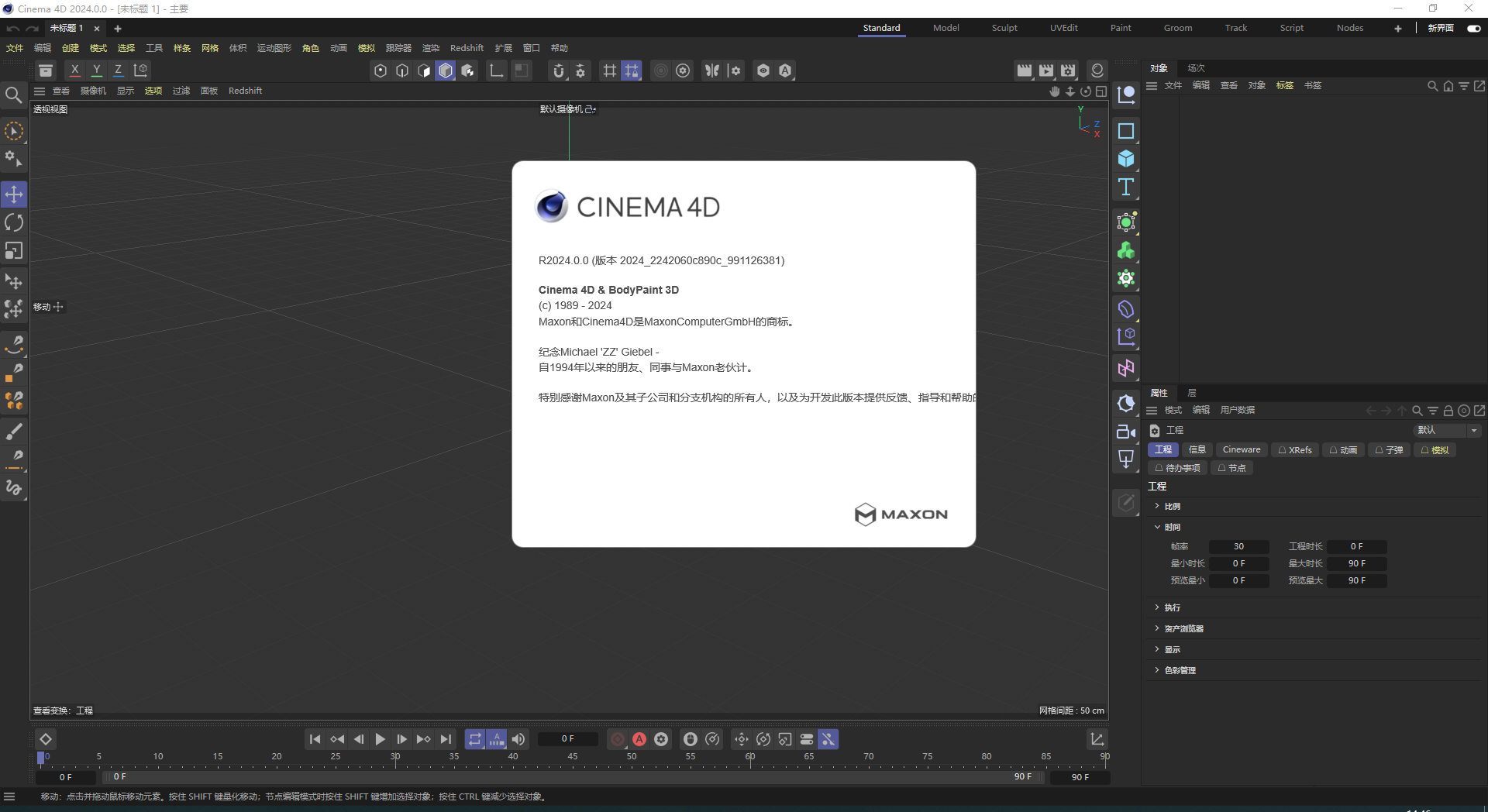
Task: Click the Cineware tab in the attributes panel
Action: [x=1241, y=449]
